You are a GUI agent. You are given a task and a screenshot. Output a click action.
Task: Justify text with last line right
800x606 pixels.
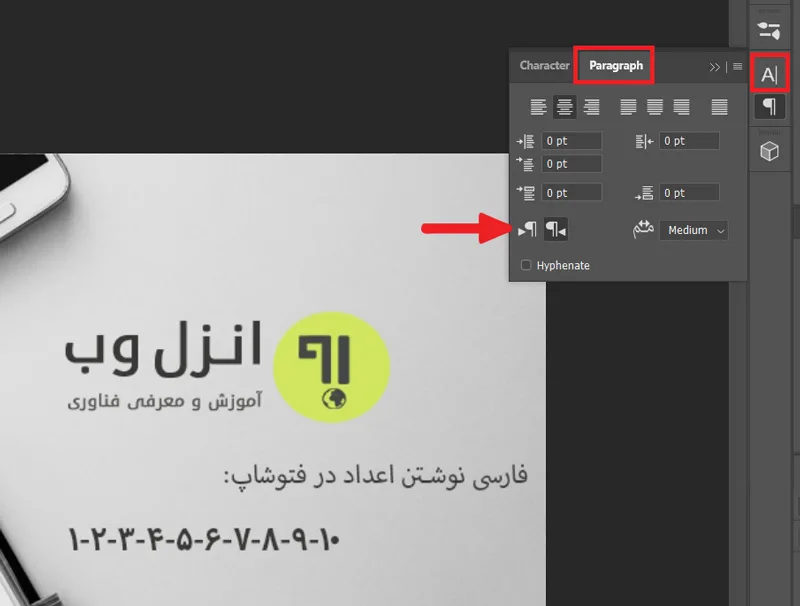pyautogui.click(x=682, y=107)
